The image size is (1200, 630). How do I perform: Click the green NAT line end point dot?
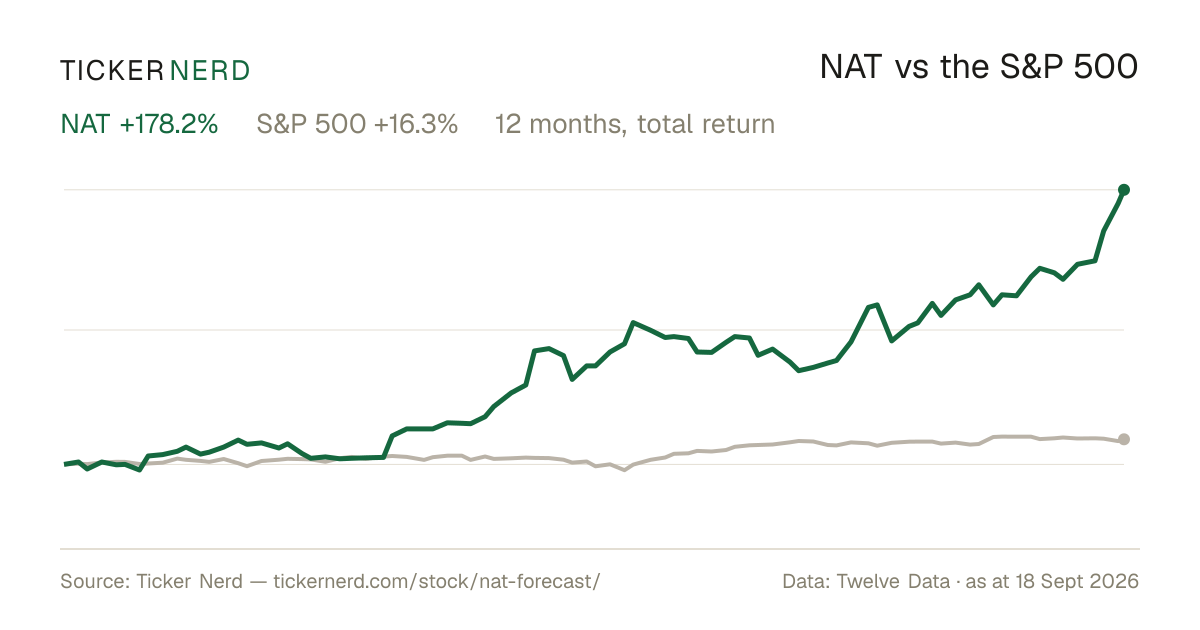(x=1124, y=189)
